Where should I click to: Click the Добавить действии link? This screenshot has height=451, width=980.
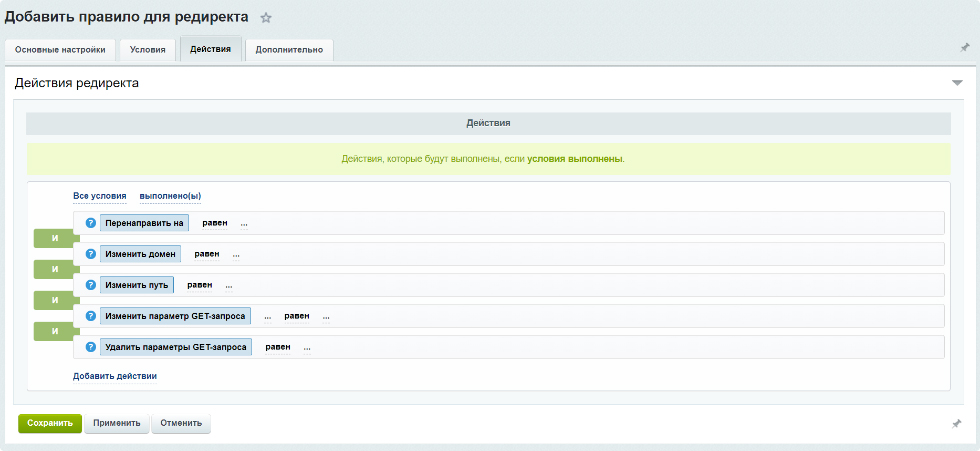115,376
